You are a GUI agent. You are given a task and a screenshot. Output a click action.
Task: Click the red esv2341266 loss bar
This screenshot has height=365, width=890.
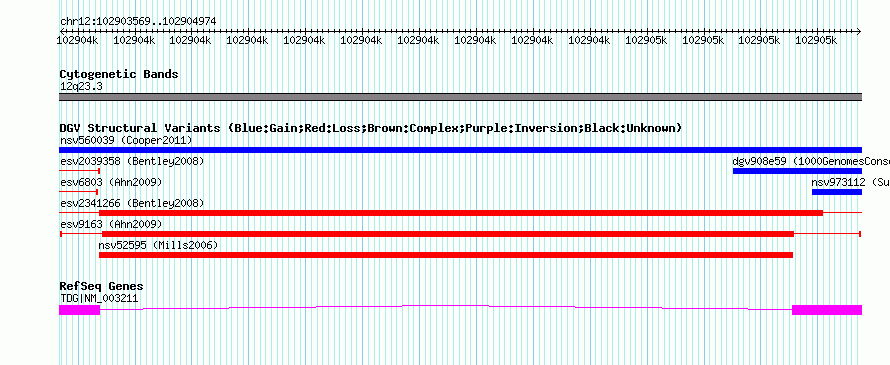coord(461,213)
